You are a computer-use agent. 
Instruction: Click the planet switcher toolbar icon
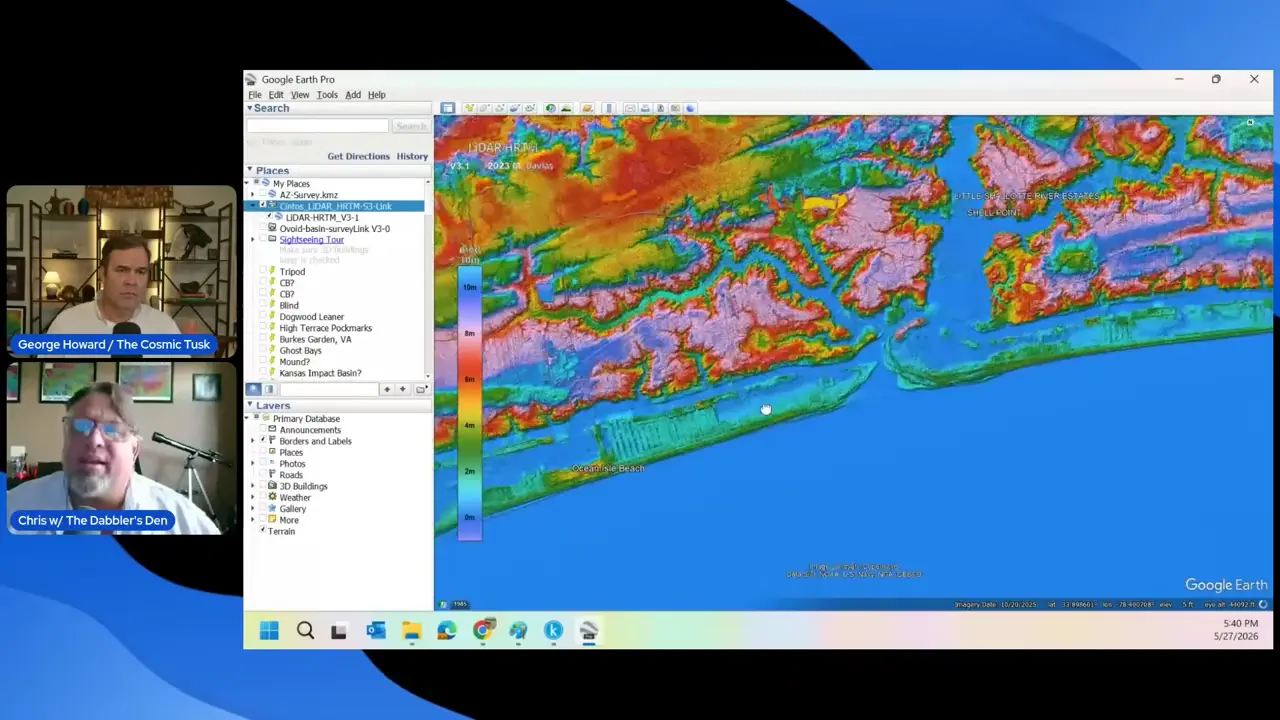[x=587, y=108]
